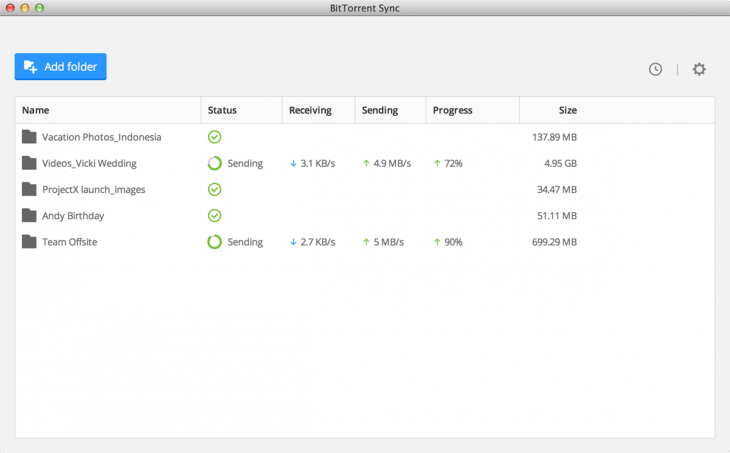
Task: Open settings via the gear icon
Action: [x=699, y=69]
